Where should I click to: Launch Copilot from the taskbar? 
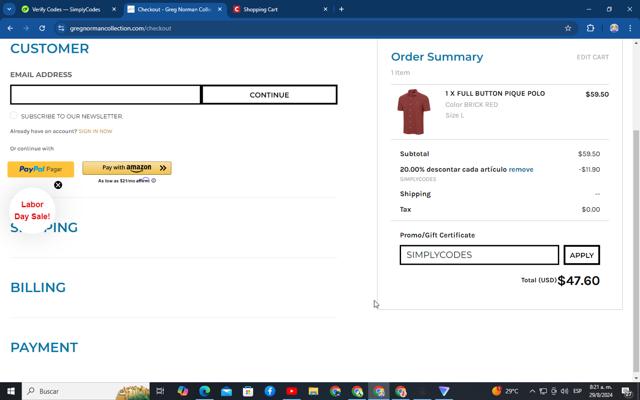click(183, 391)
